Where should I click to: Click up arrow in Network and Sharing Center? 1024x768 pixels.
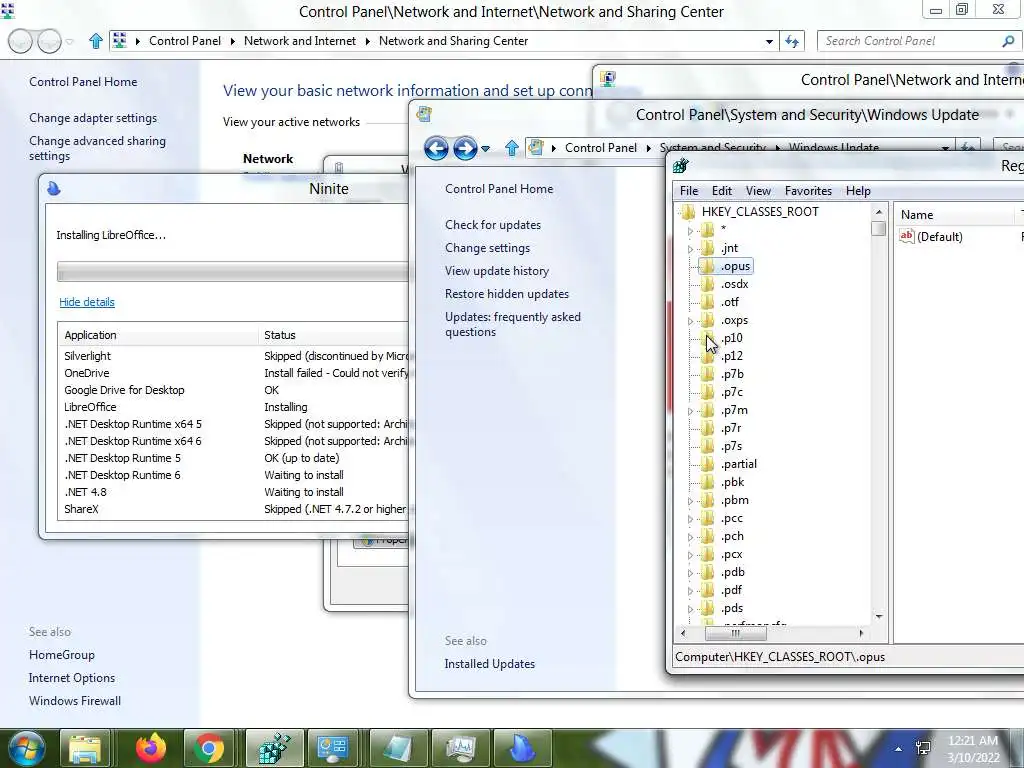96,41
